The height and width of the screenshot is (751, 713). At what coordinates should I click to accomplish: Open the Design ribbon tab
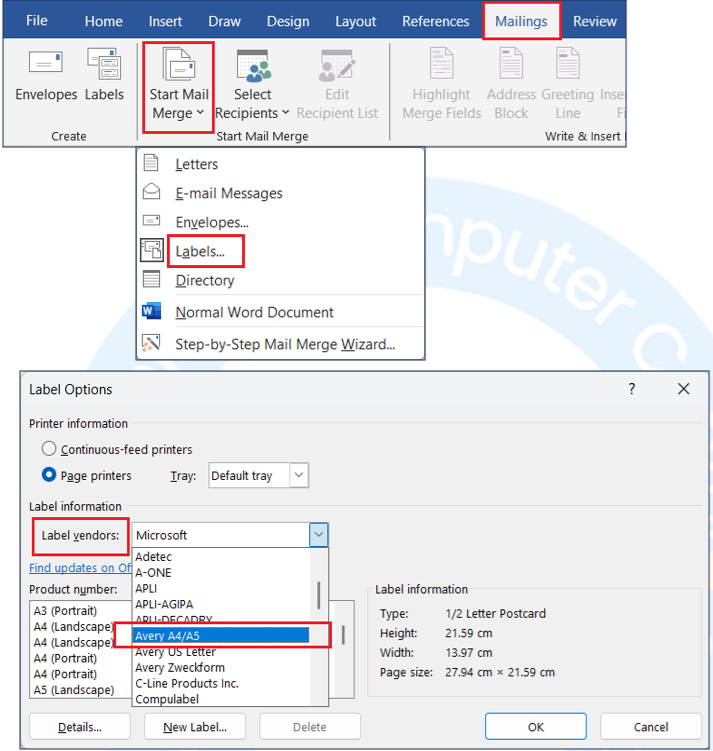[x=288, y=21]
